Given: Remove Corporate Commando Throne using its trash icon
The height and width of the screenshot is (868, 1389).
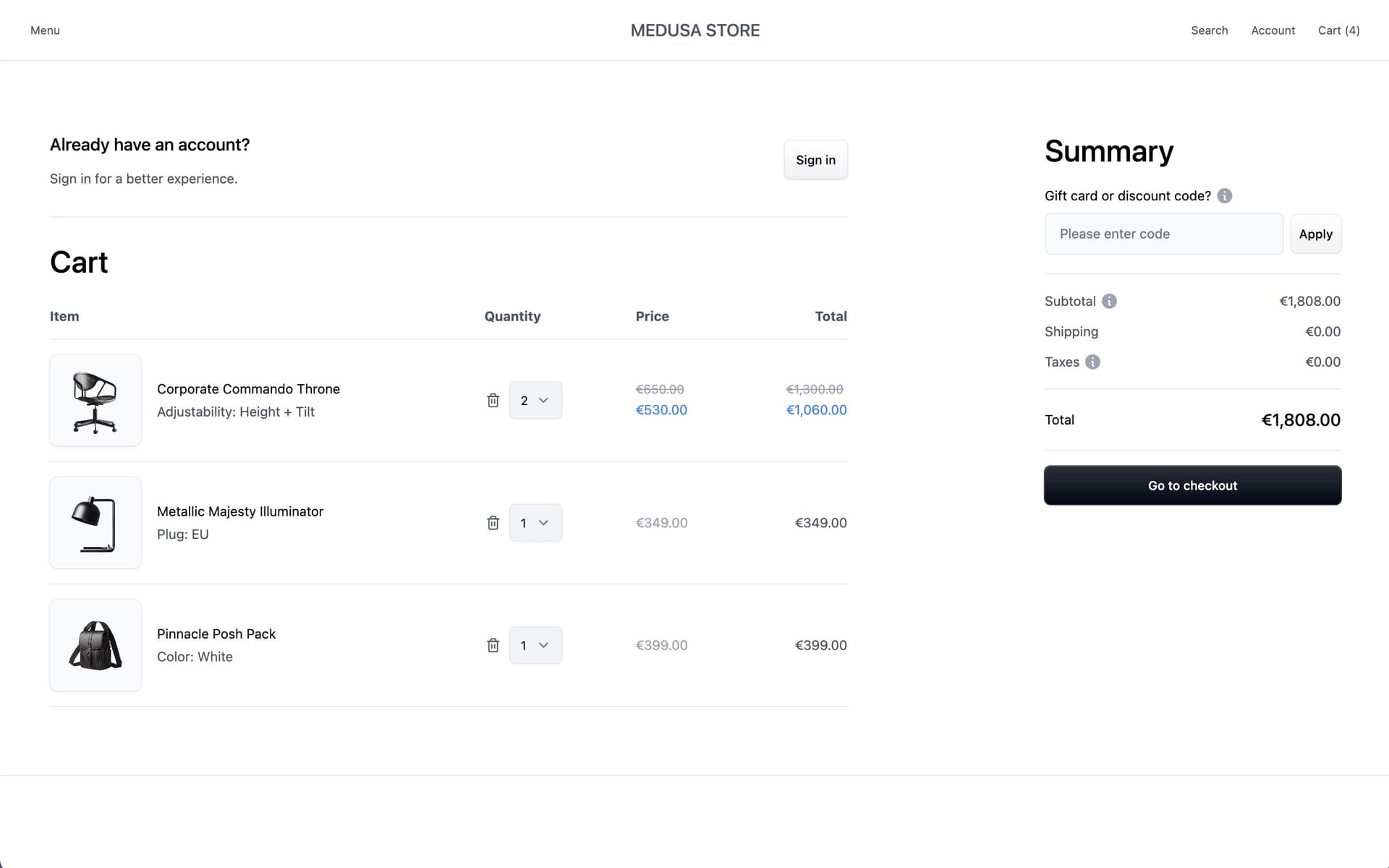Looking at the screenshot, I should click(493, 400).
